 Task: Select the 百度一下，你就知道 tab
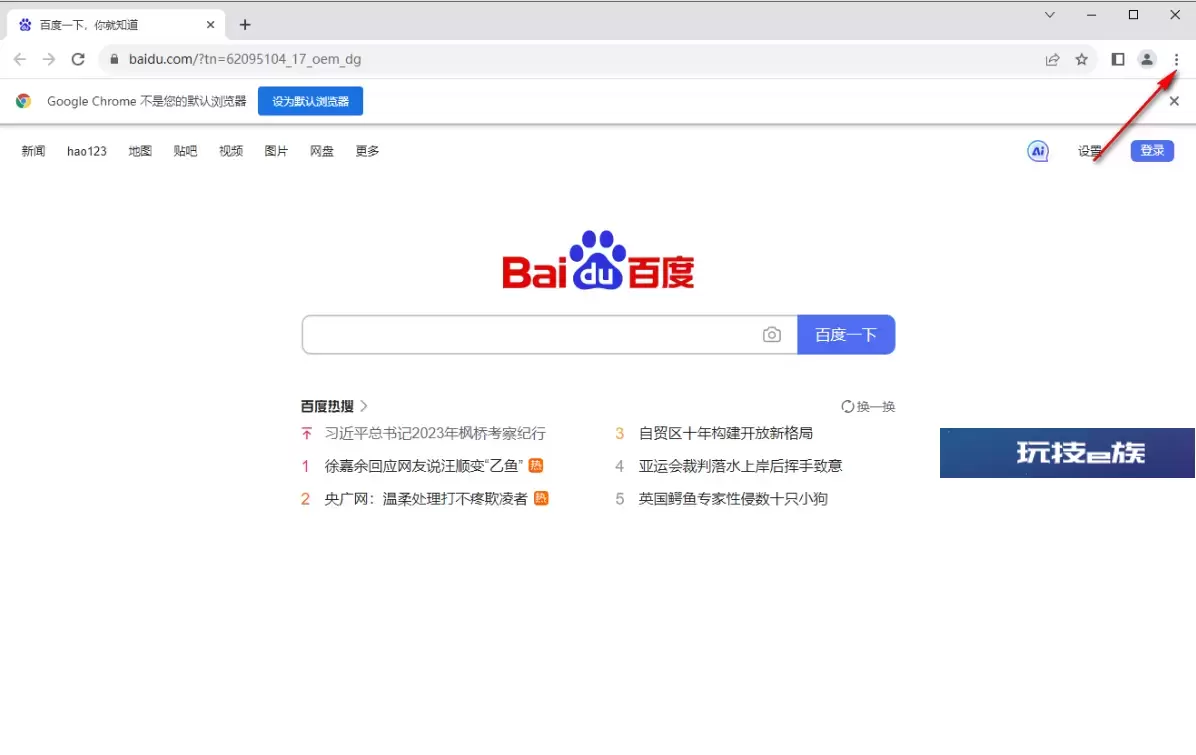pos(116,25)
